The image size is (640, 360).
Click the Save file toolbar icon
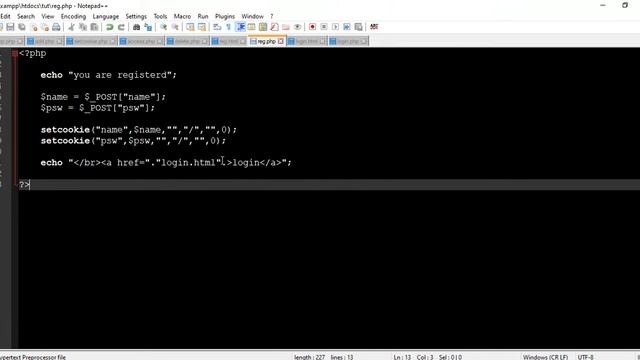[10, 27]
